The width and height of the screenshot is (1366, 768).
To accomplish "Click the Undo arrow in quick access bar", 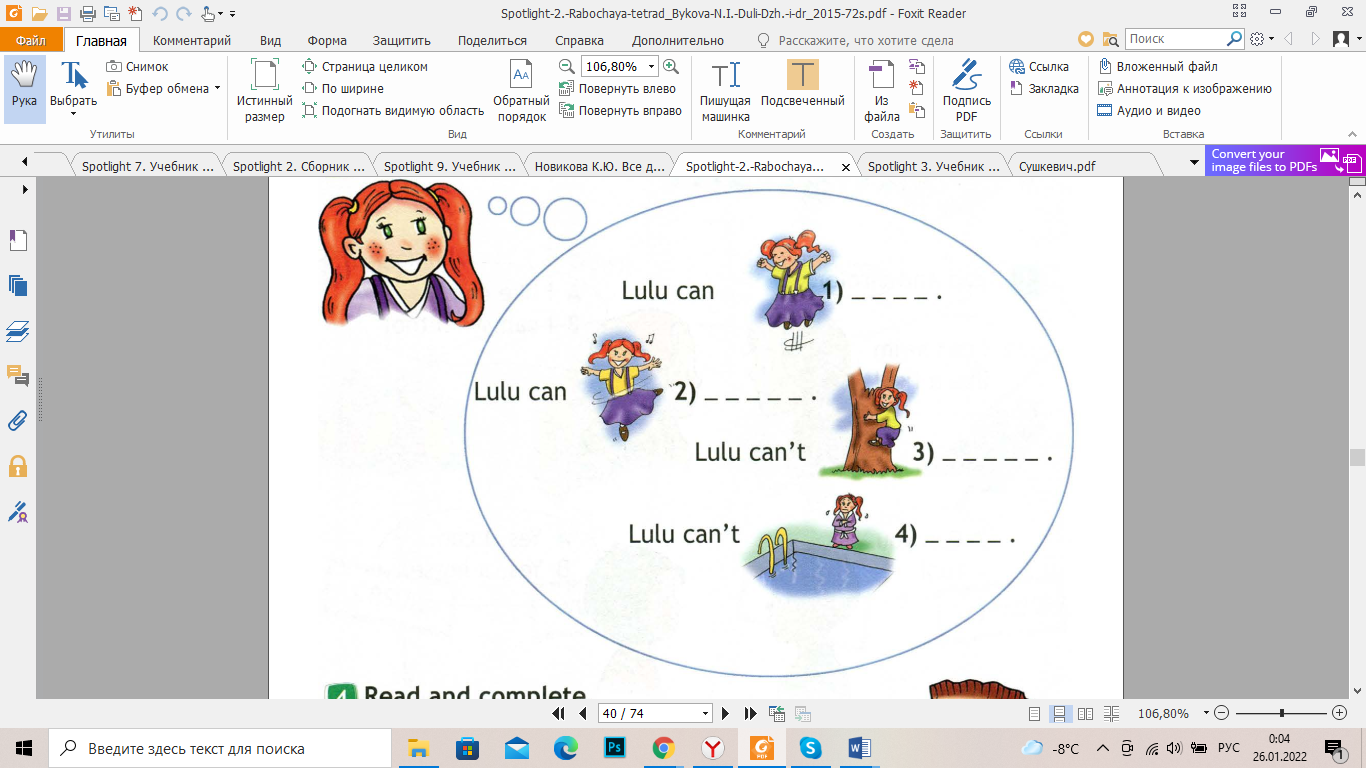I will click(159, 13).
